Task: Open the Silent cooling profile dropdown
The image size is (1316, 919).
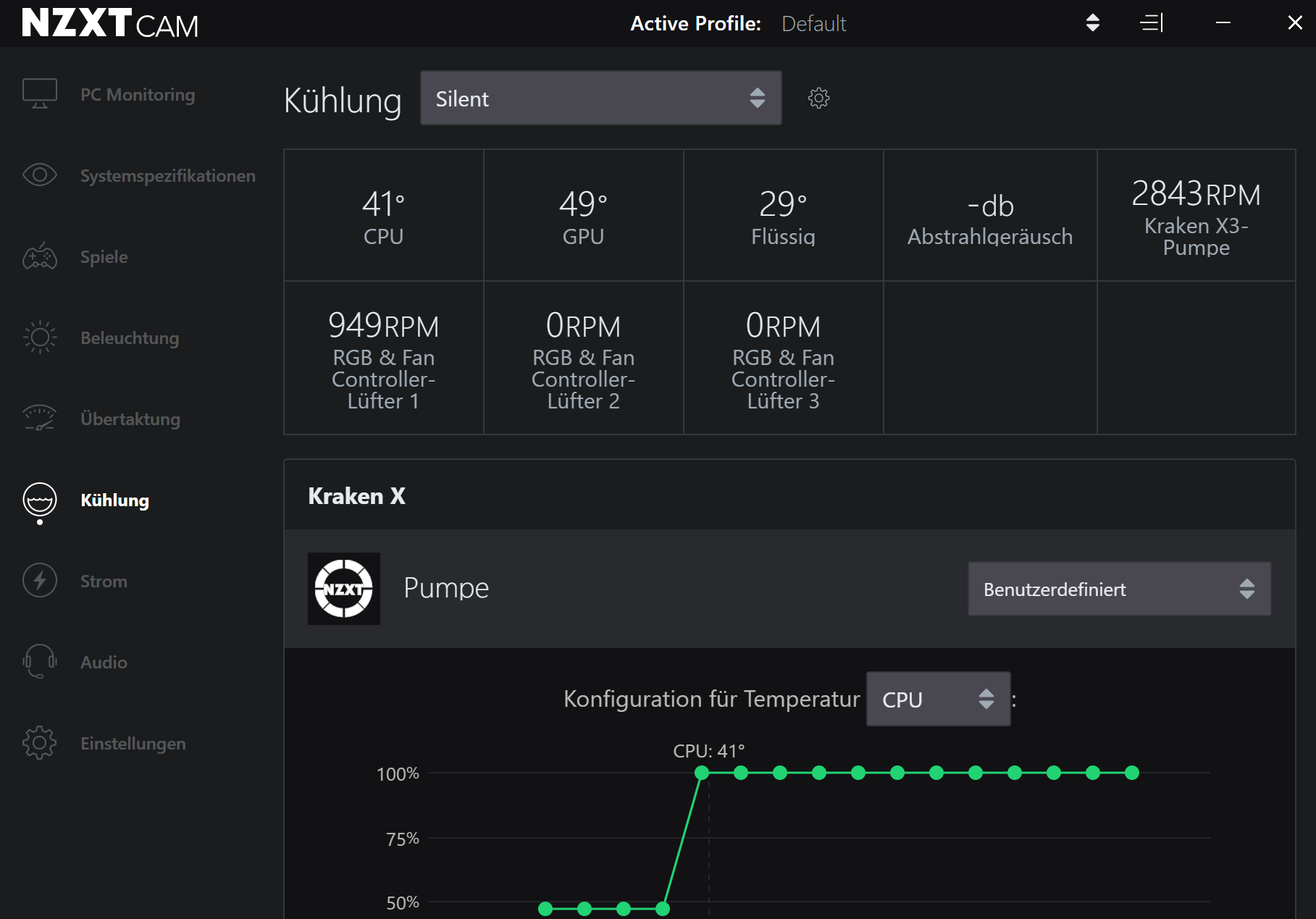Action: tap(601, 98)
